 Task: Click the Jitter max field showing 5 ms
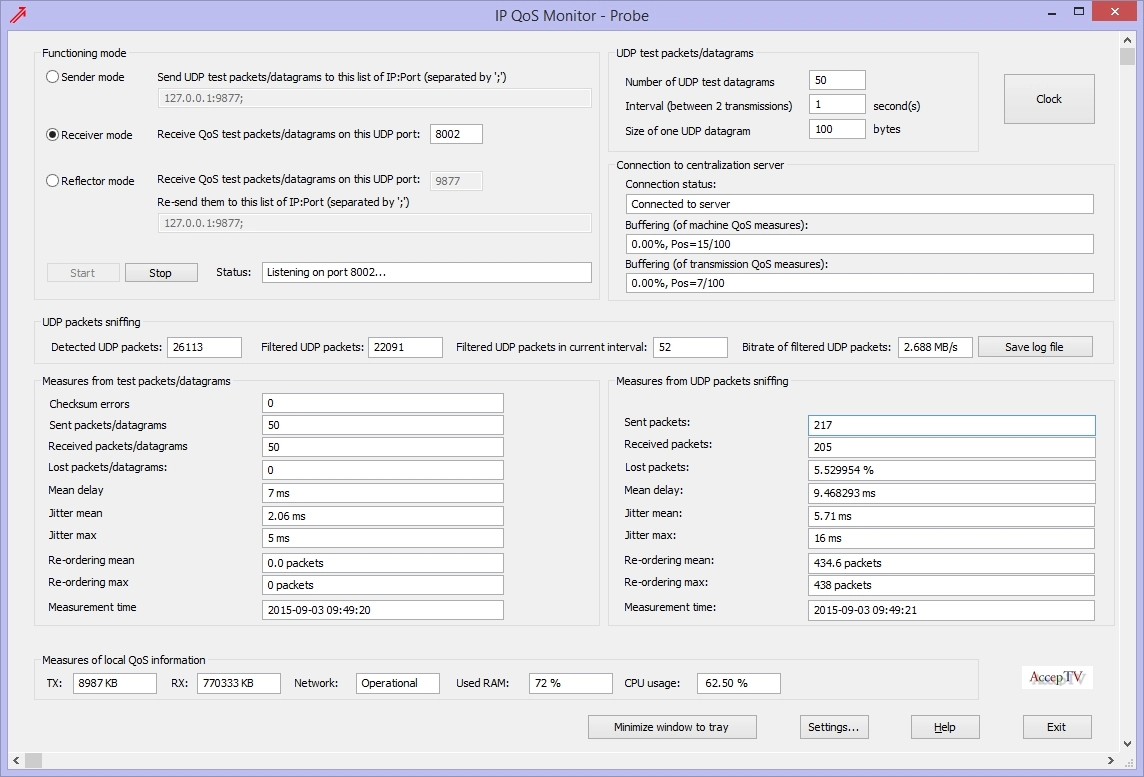pos(383,538)
